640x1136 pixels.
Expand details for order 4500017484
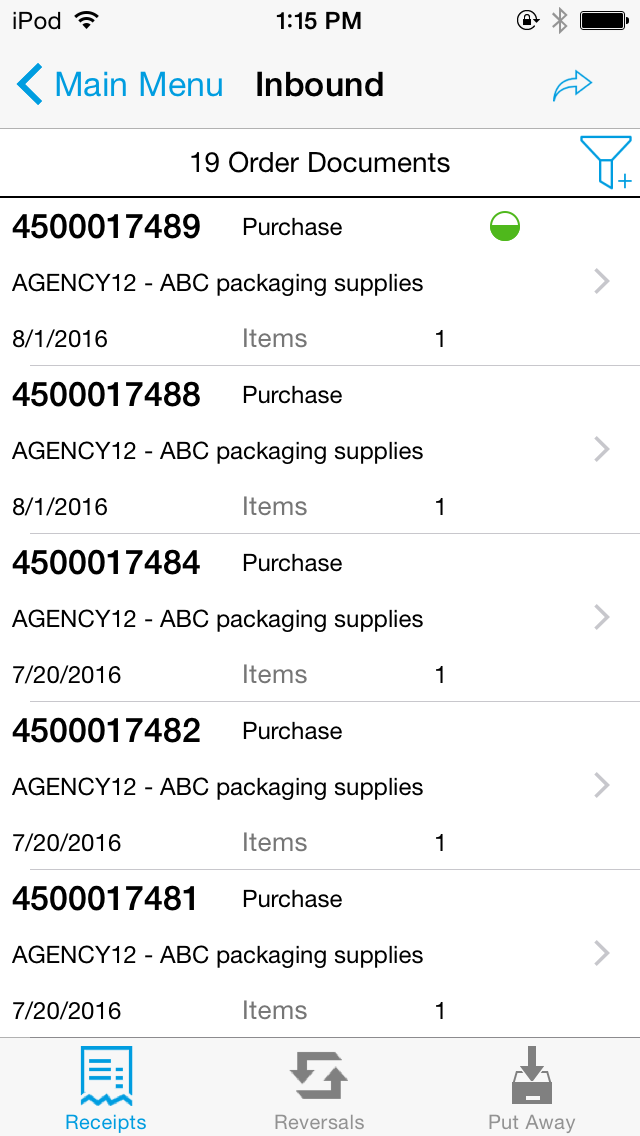point(601,617)
